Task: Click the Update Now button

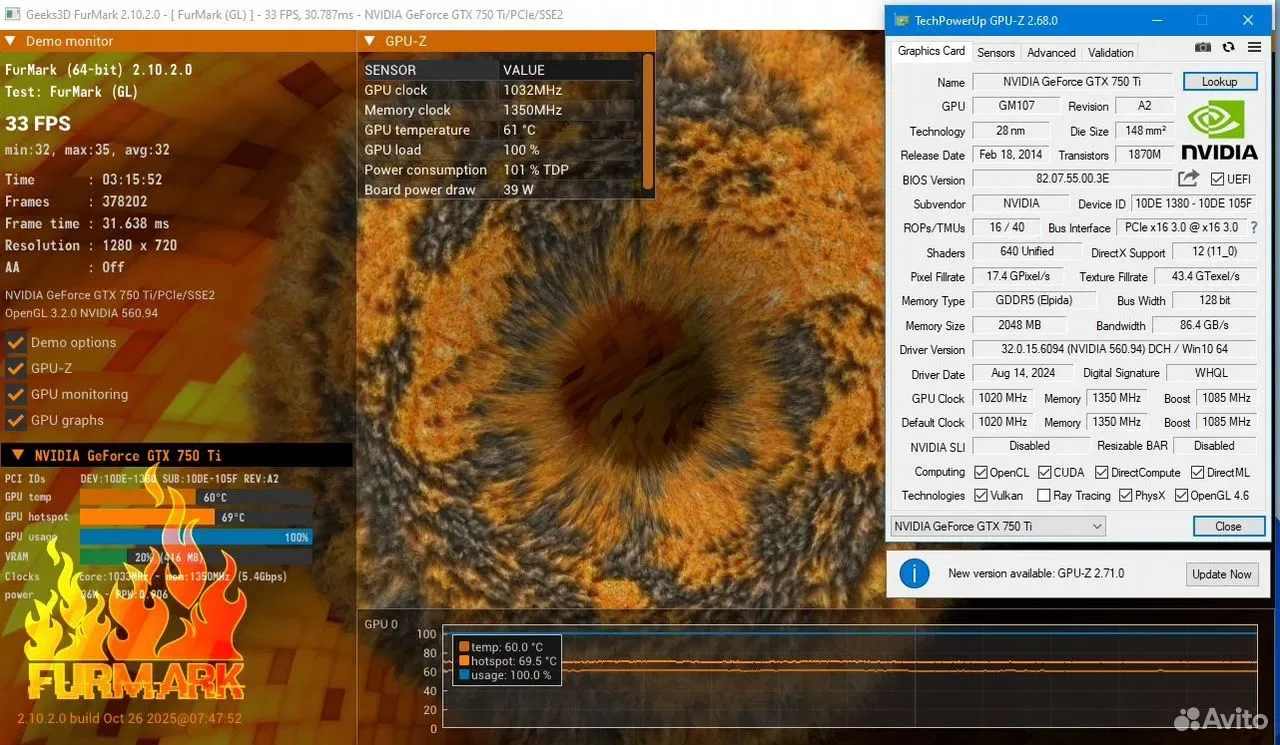Action: tap(1221, 574)
